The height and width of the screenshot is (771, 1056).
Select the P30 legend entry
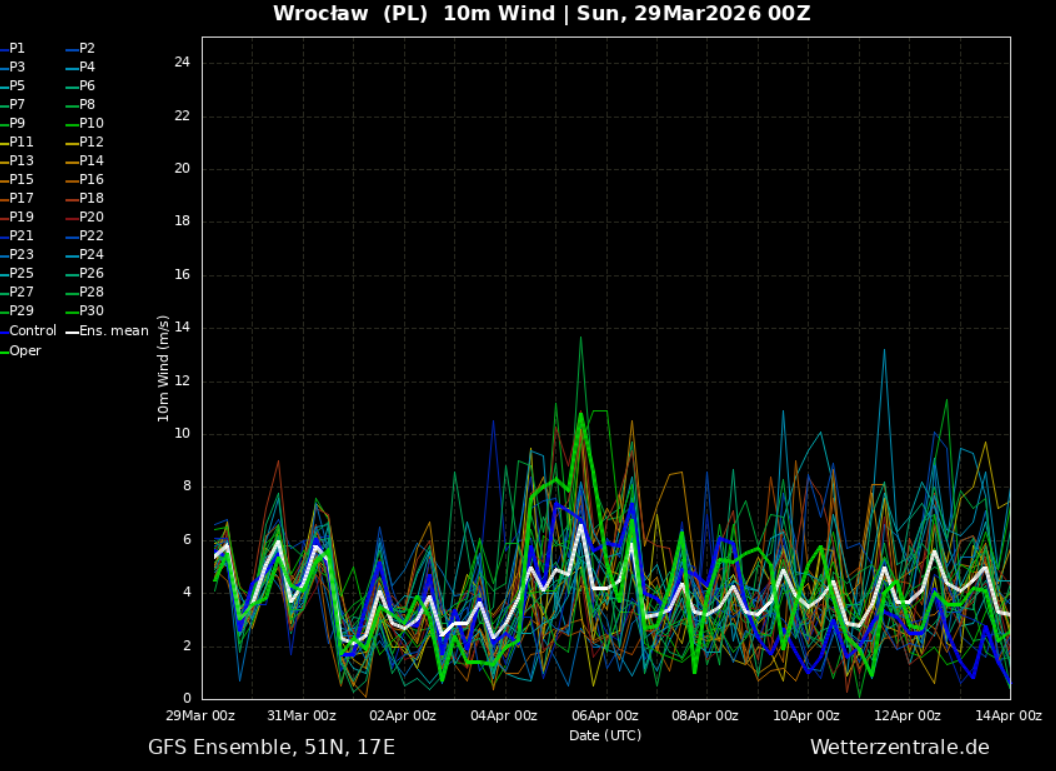click(x=91, y=310)
